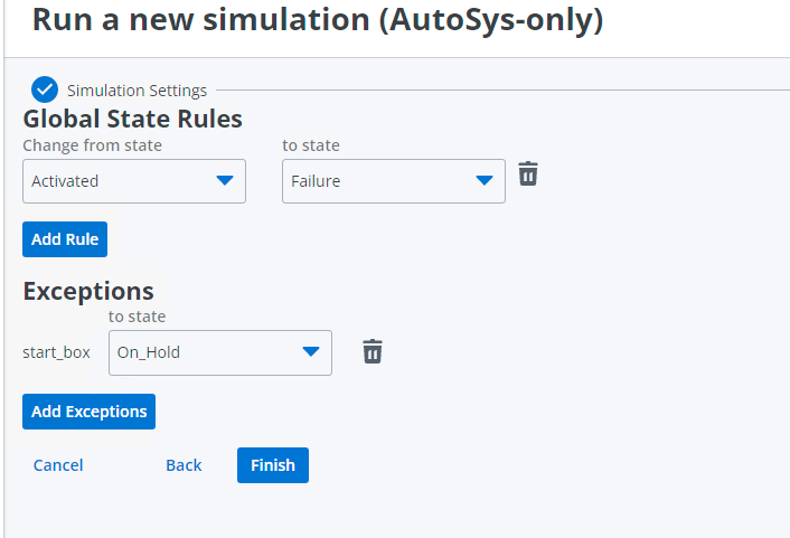Image resolution: width=790 pixels, height=538 pixels.
Task: Click the blue arrow beside On_Hold
Action: pos(311,352)
